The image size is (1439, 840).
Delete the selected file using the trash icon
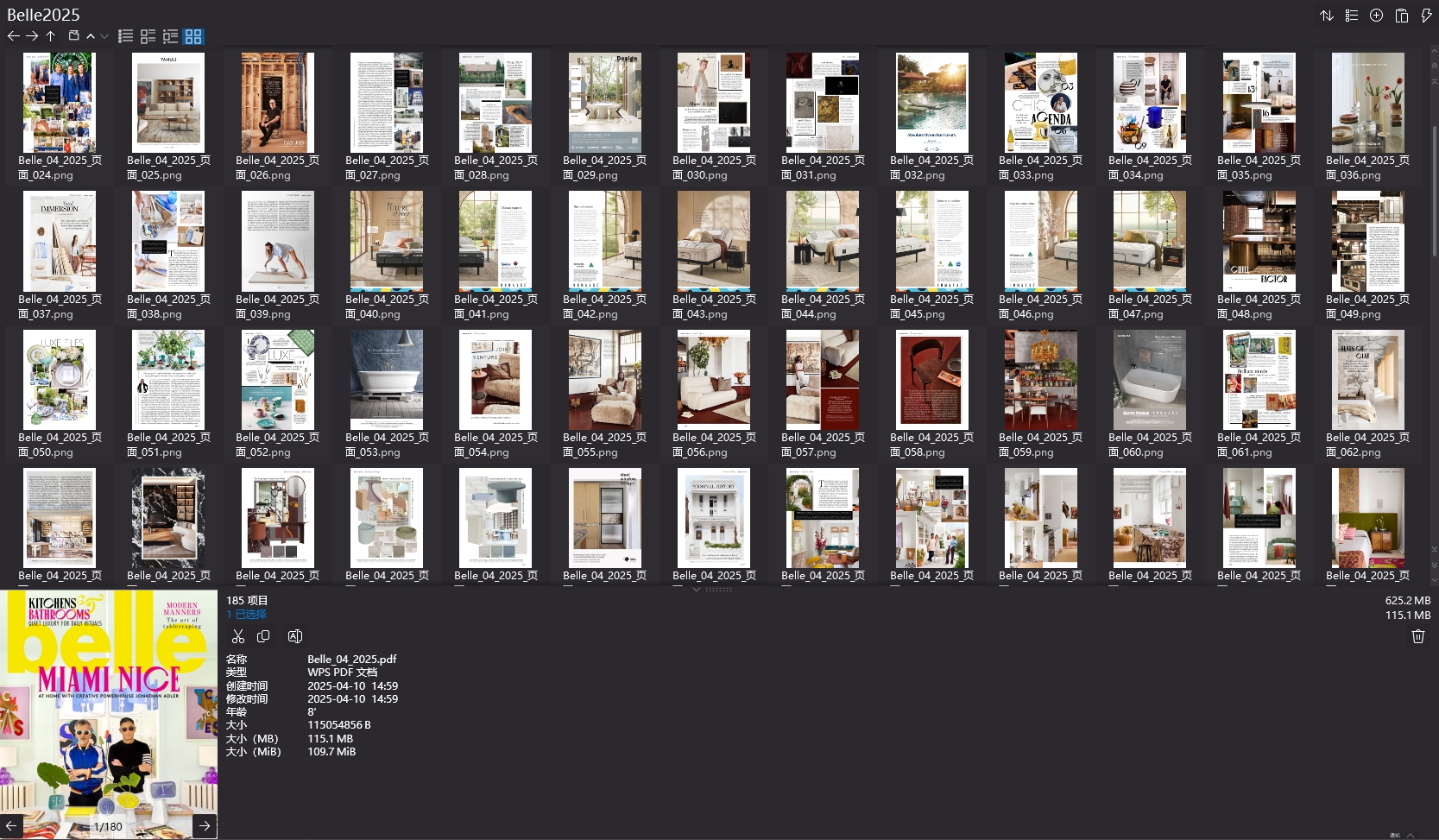pyautogui.click(x=1417, y=636)
